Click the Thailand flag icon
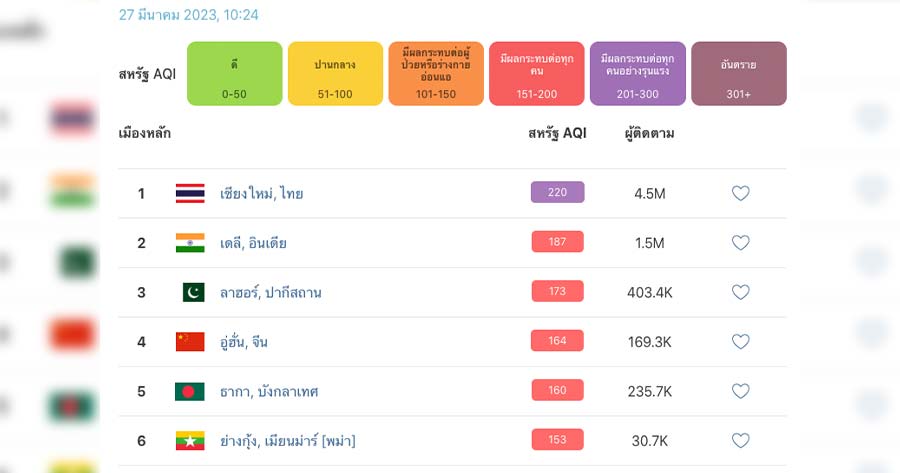The image size is (900, 473). [190, 193]
